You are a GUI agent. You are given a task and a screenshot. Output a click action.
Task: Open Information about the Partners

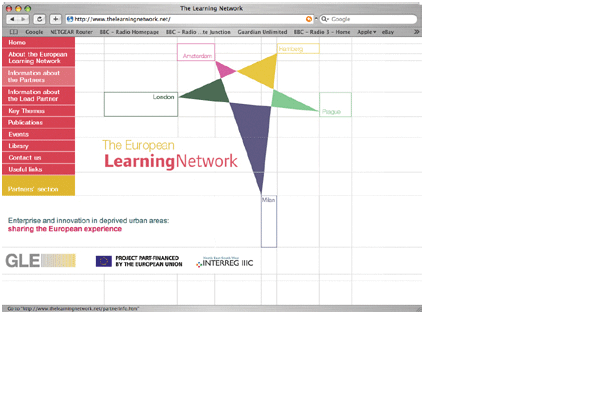tap(38, 76)
